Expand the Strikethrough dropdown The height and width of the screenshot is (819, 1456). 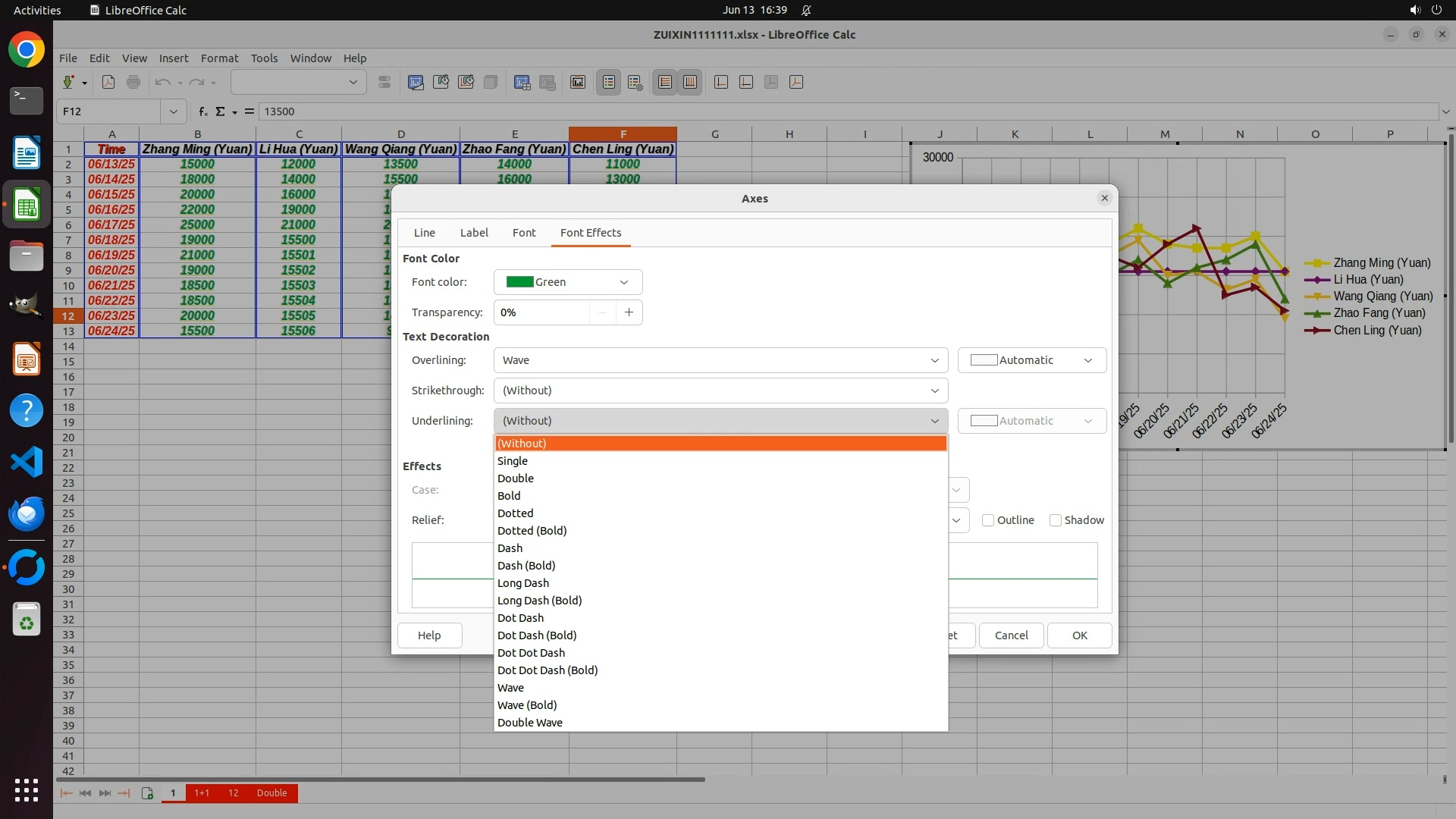tap(720, 391)
